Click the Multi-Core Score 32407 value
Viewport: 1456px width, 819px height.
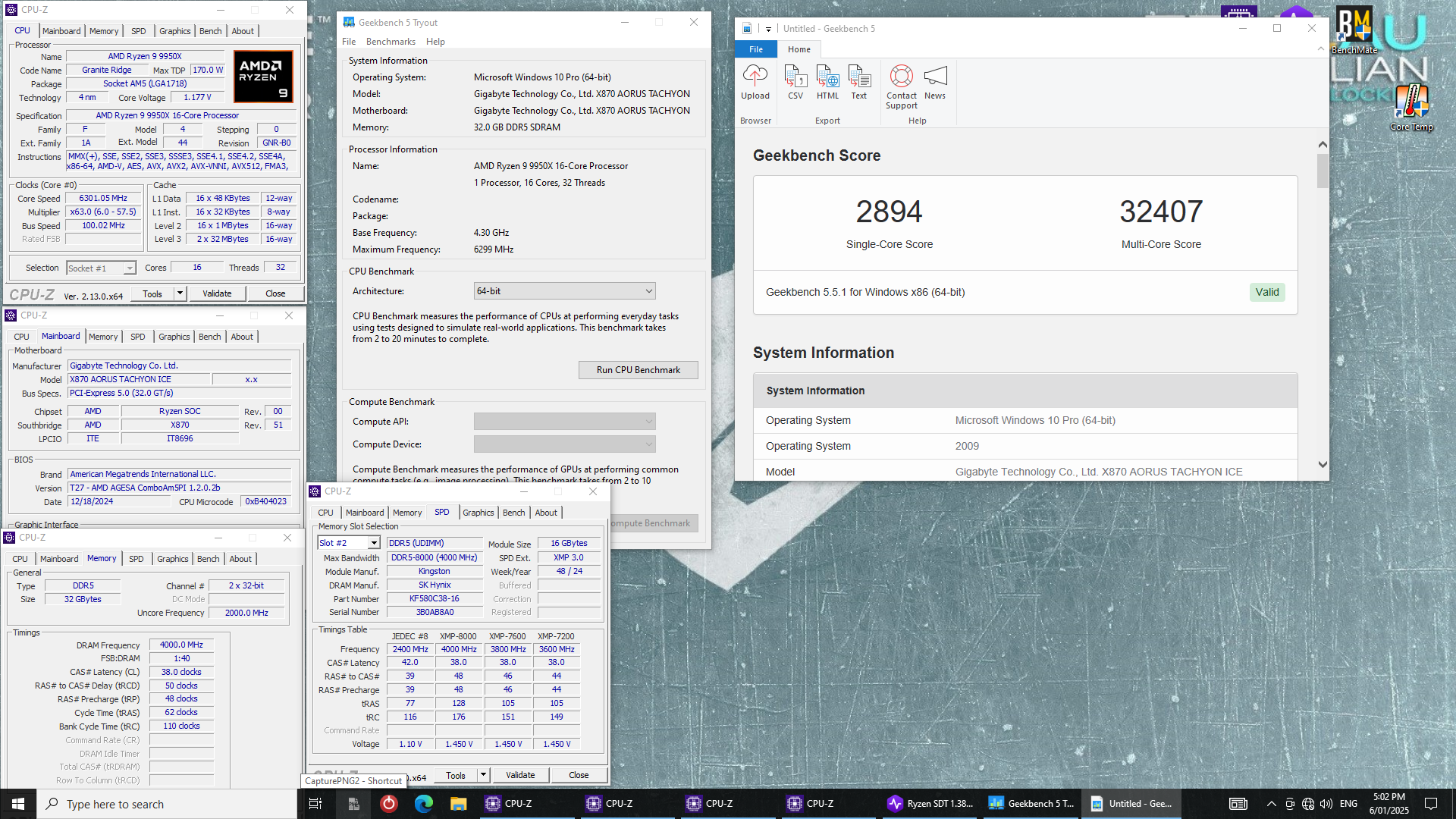click(1161, 212)
